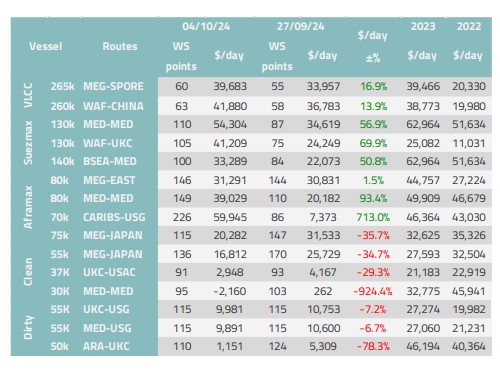Click the ARA-UKC route label

[x=106, y=346]
